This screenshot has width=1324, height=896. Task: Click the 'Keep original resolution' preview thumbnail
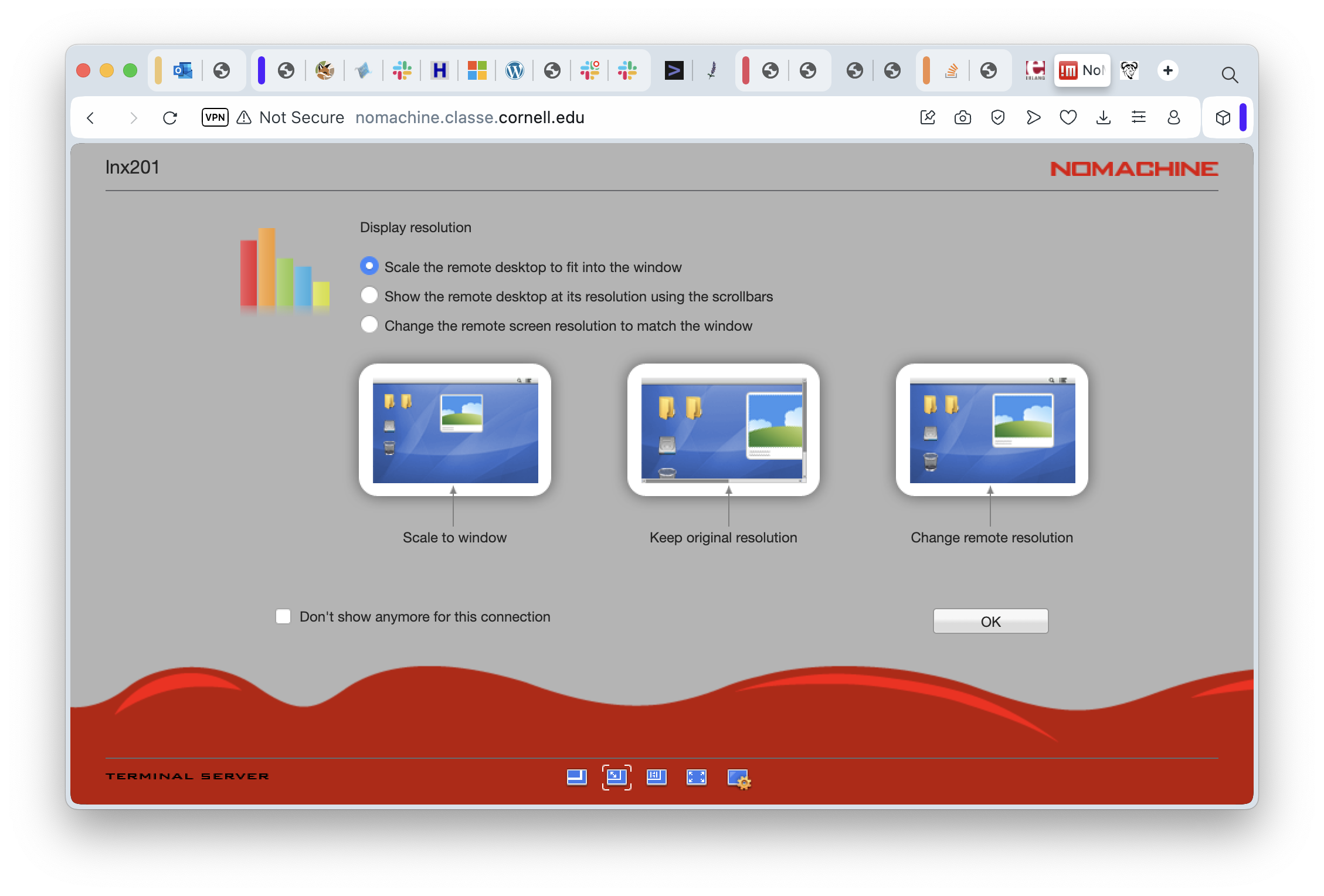coord(723,430)
